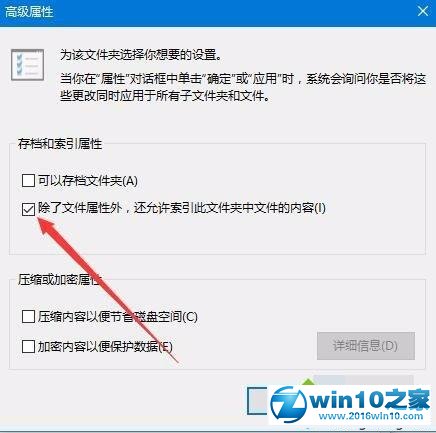The height and width of the screenshot is (433, 436).
Task: Enable the 加密内容以便保护数据(E) checkbox box
Action: (28, 346)
